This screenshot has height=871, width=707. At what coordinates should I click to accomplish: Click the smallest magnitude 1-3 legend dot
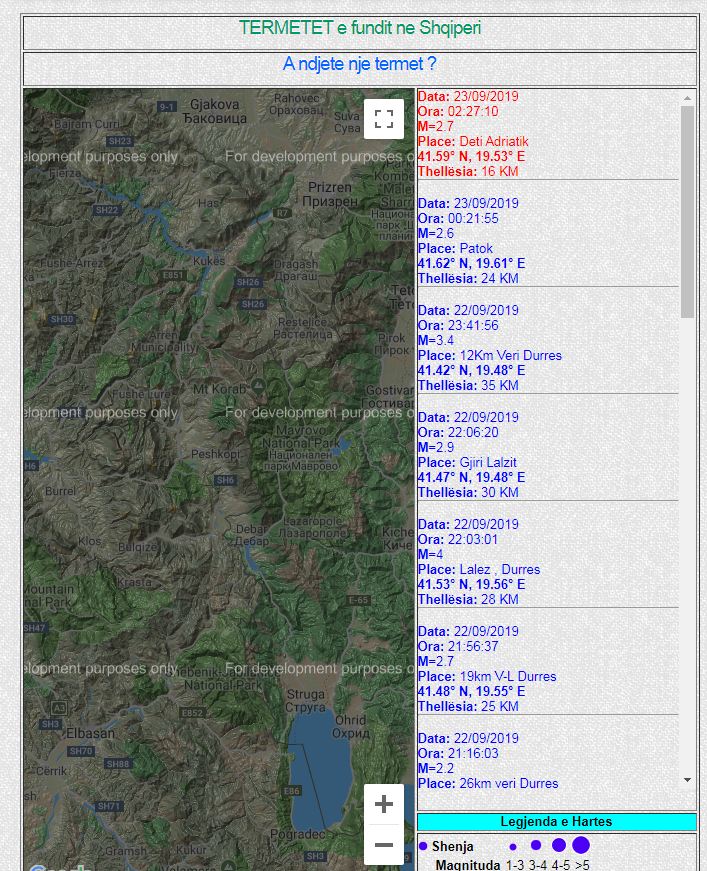point(513,846)
